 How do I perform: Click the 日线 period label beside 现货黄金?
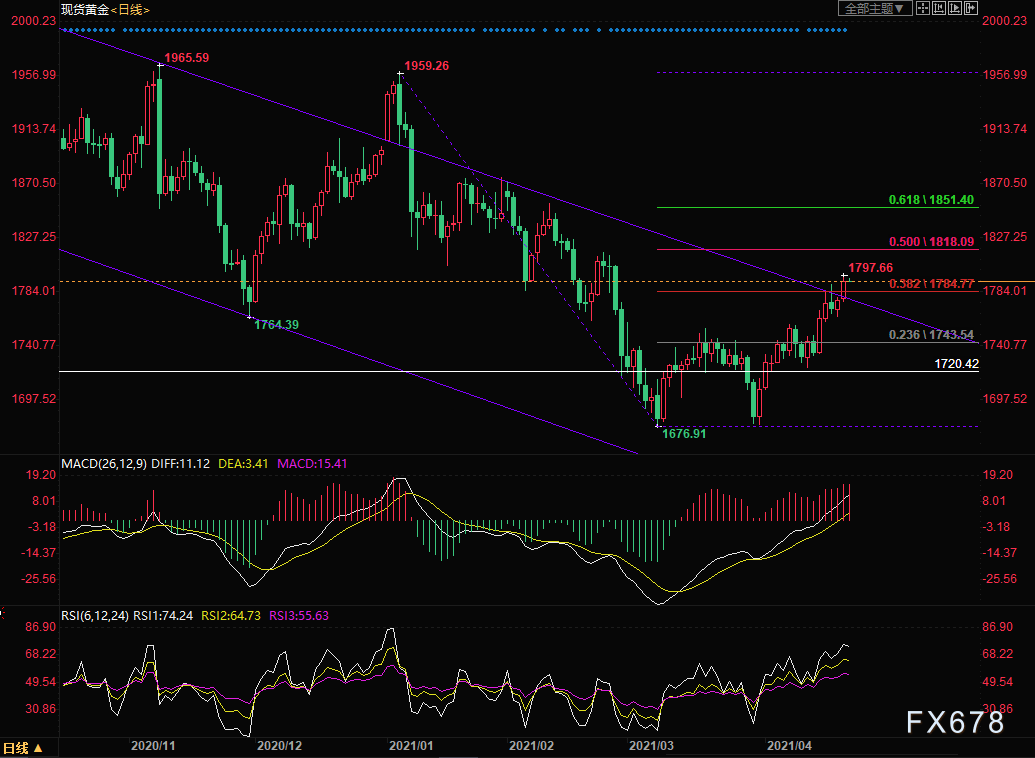(130, 9)
